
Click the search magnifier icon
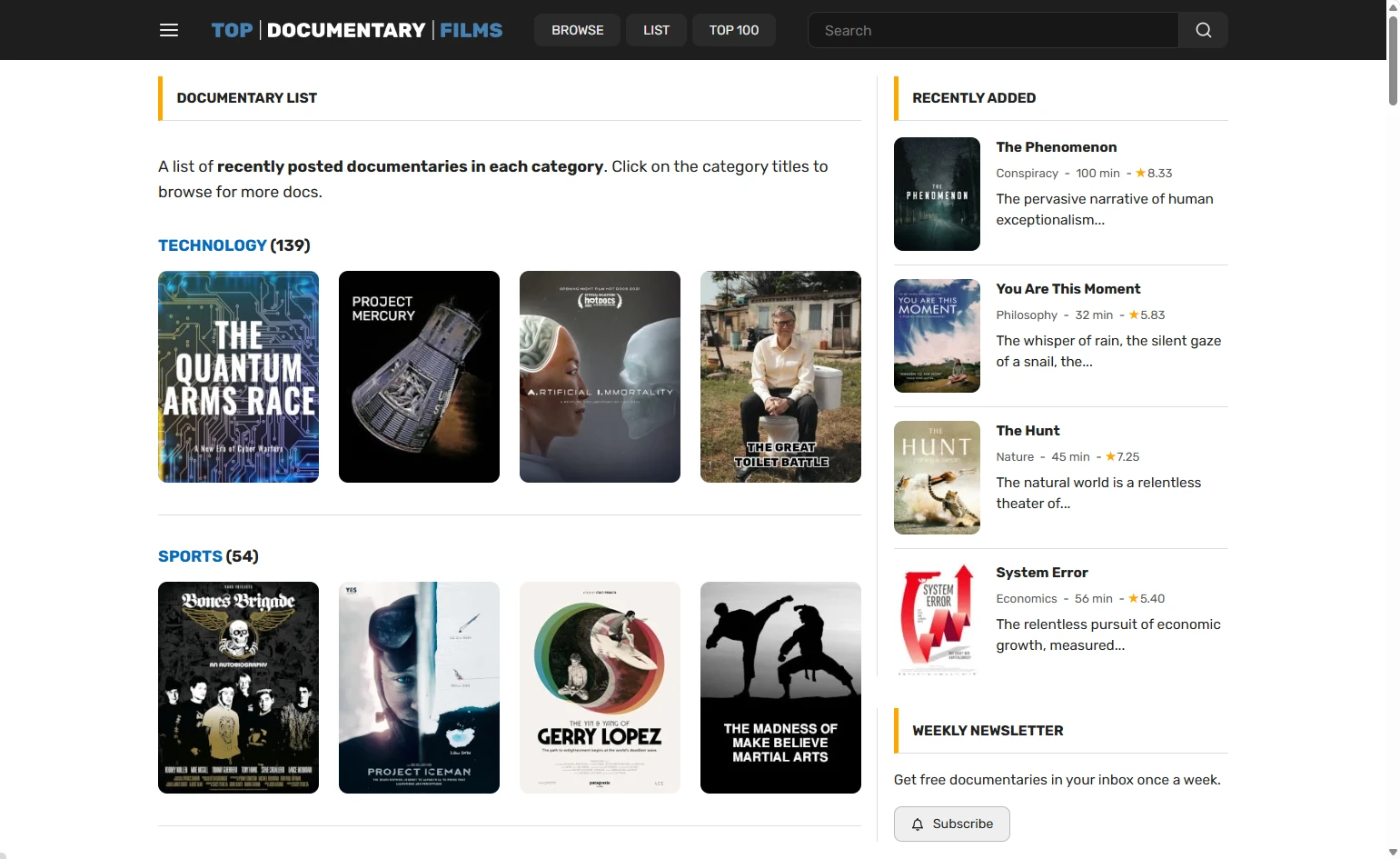point(1203,30)
